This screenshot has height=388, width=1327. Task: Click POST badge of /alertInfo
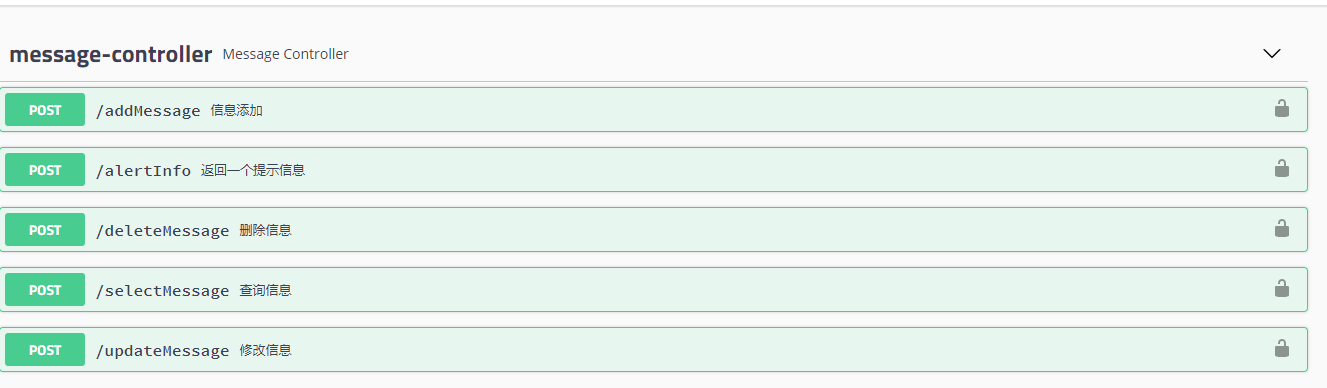pyautogui.click(x=45, y=170)
